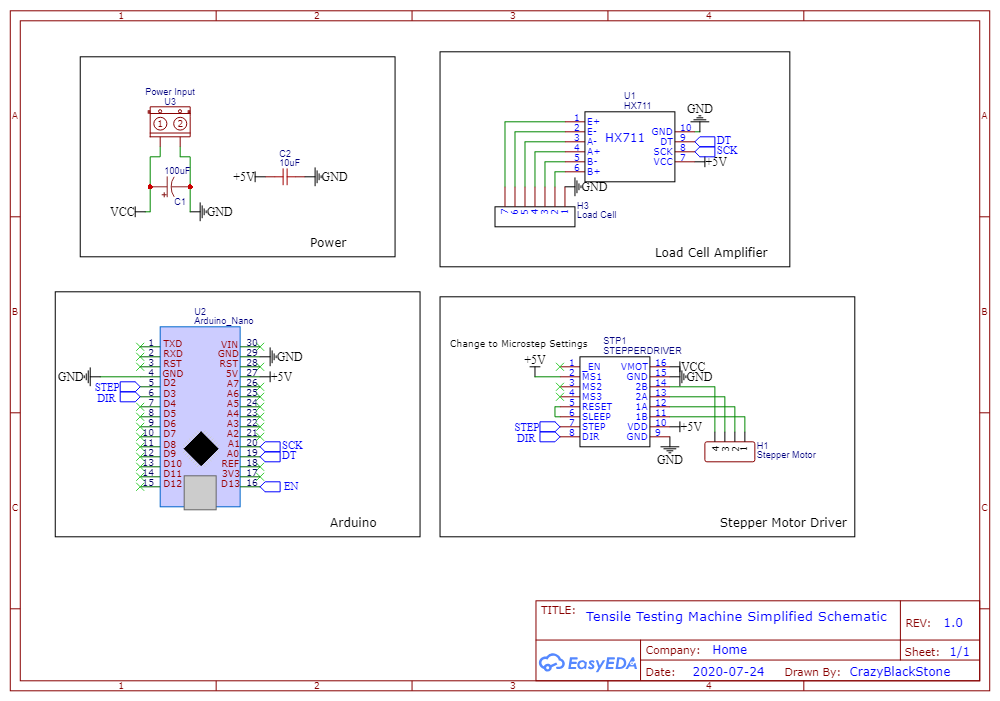Click the 'Stepper Motor Driver' block label
This screenshot has height=701, width=1000.
tap(783, 522)
